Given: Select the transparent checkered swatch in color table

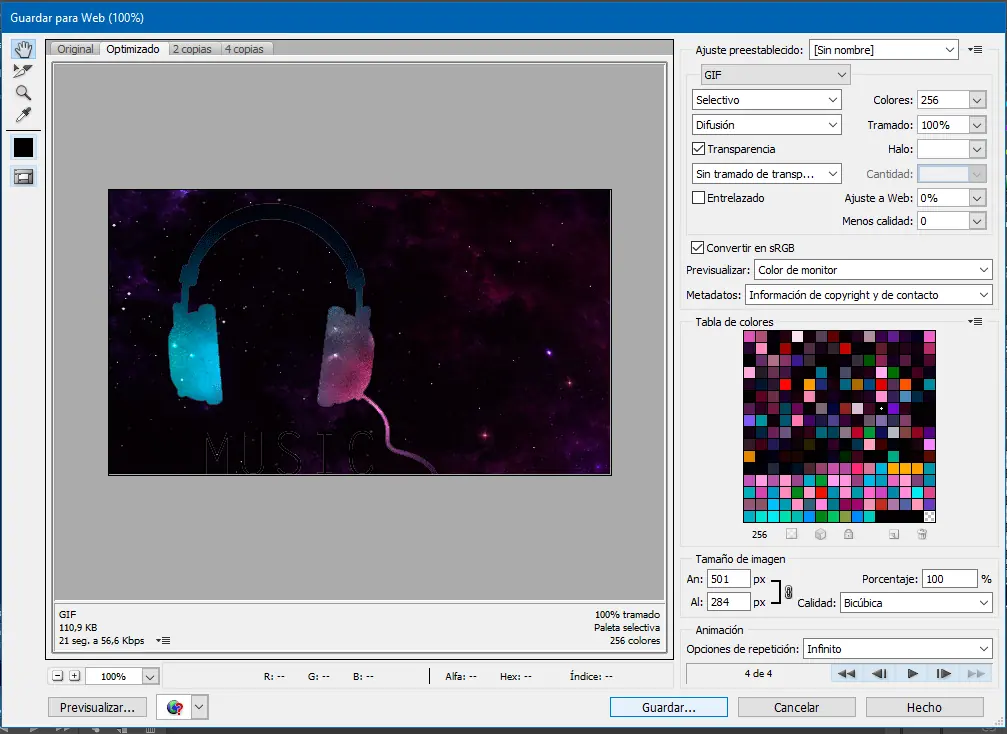Looking at the screenshot, I should (929, 516).
